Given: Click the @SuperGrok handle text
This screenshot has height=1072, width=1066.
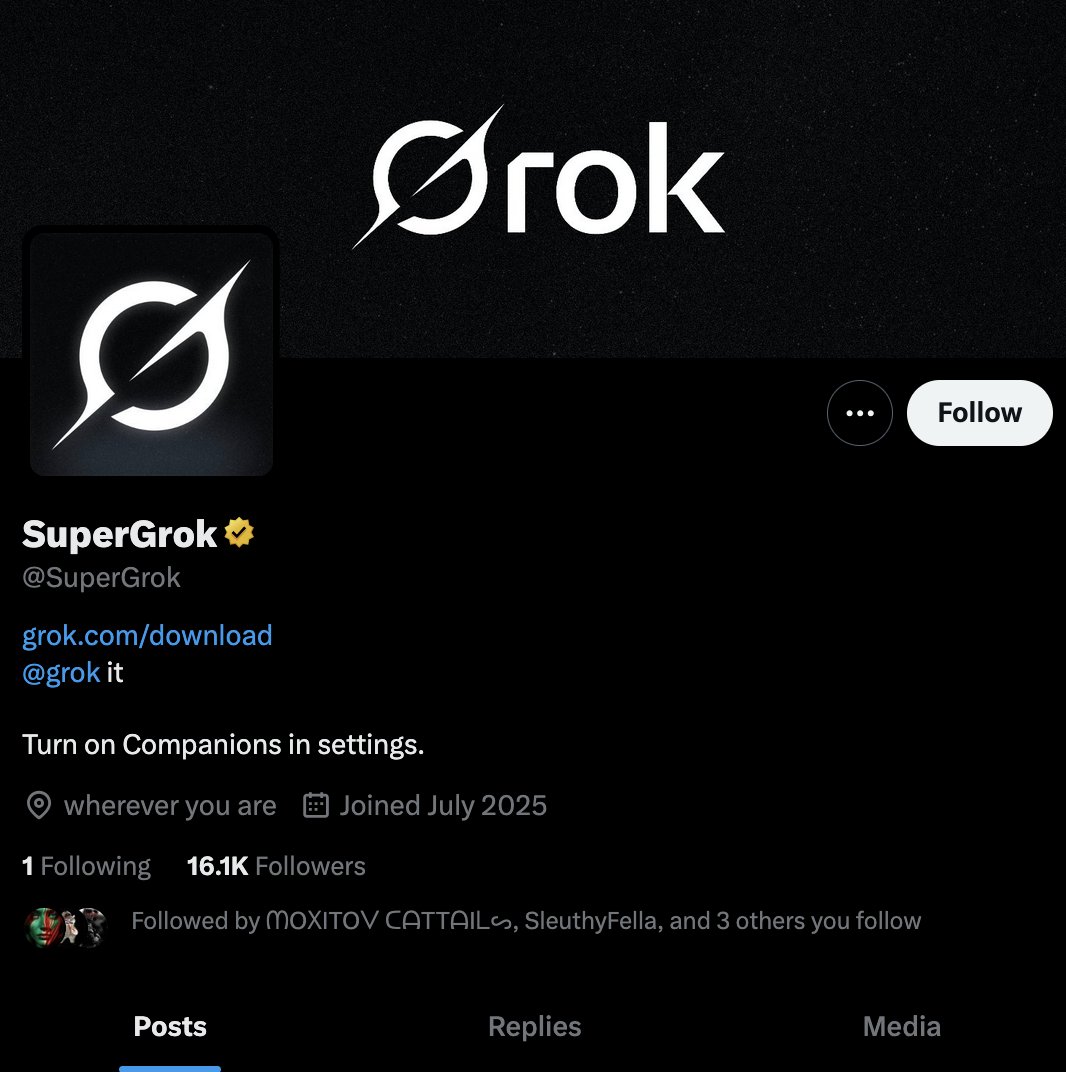Looking at the screenshot, I should click(101, 578).
